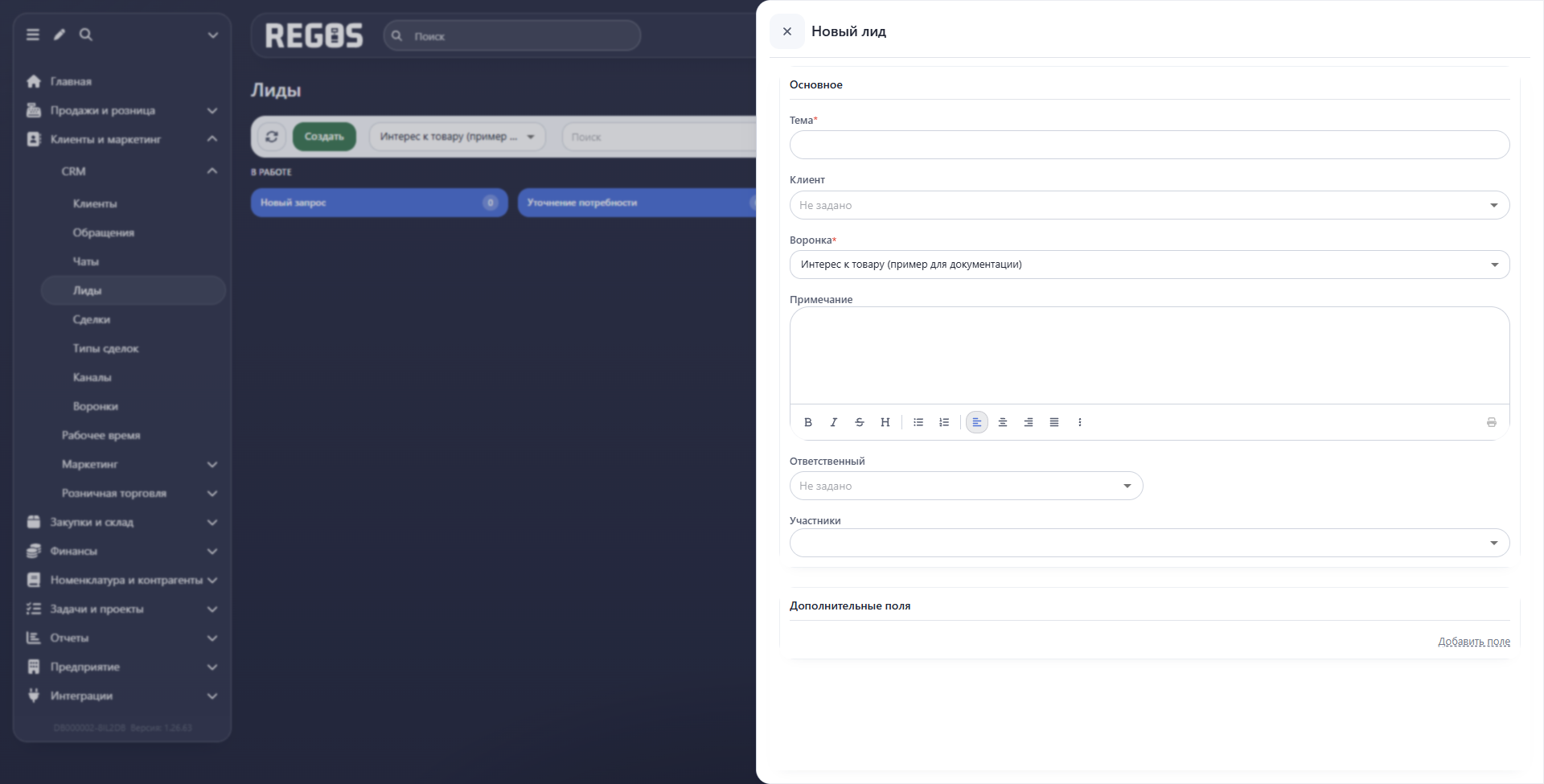
Task: Open the Участники dropdown
Action: [1149, 543]
